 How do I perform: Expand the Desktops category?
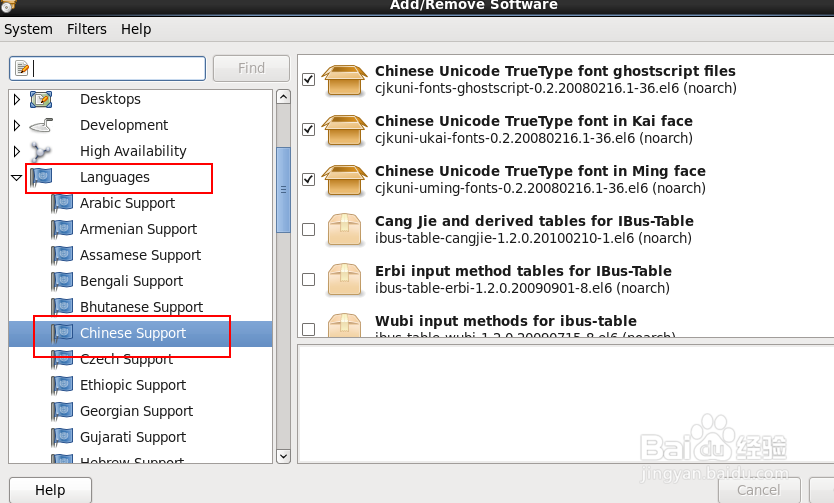tap(16, 99)
